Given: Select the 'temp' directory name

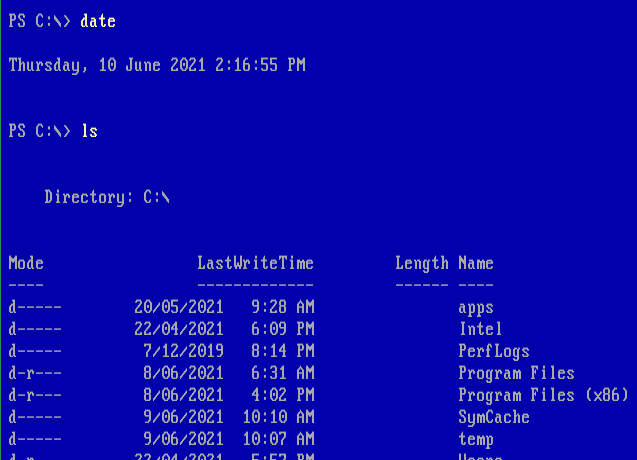Looking at the screenshot, I should (476, 440).
